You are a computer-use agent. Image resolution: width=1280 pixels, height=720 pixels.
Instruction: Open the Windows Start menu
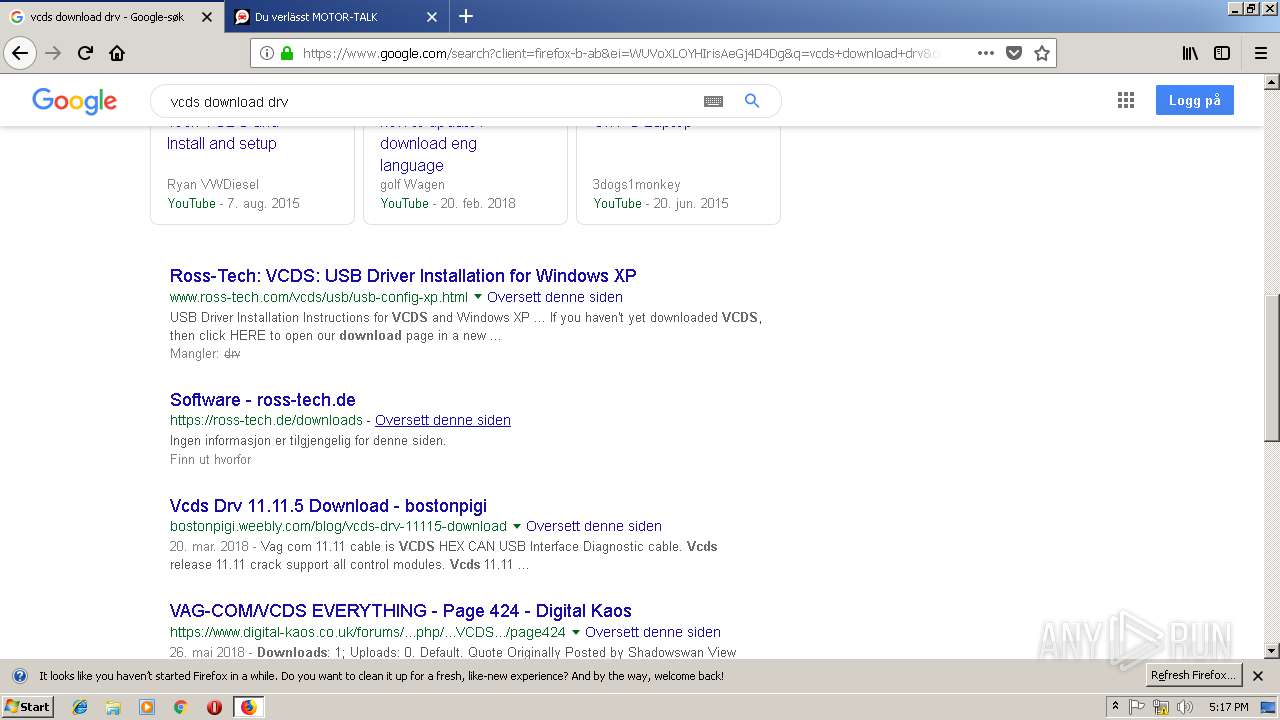pyautogui.click(x=28, y=707)
